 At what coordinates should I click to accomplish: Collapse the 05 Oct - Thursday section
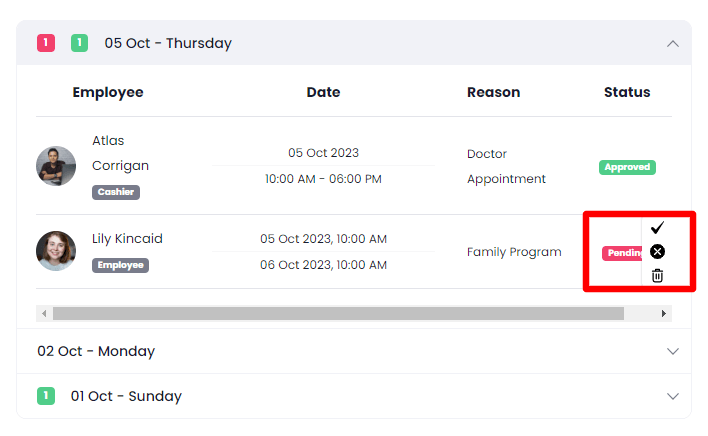pos(672,43)
